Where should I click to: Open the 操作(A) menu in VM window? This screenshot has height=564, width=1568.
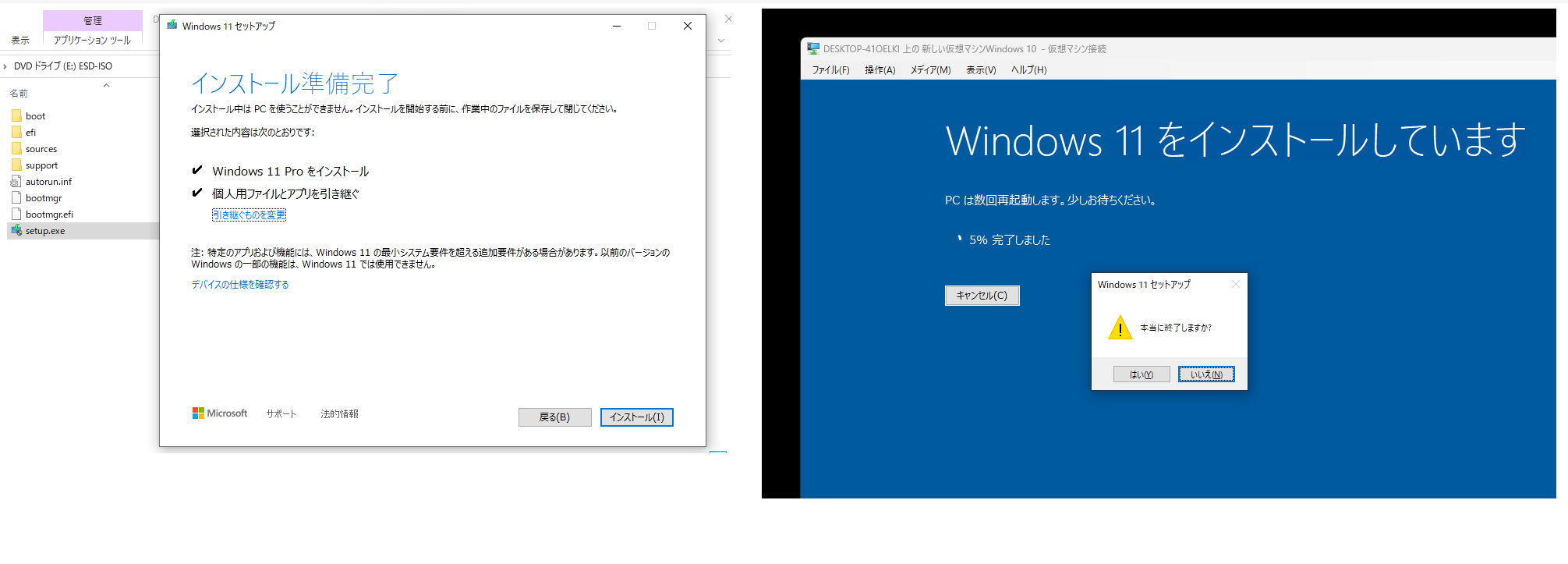(880, 70)
